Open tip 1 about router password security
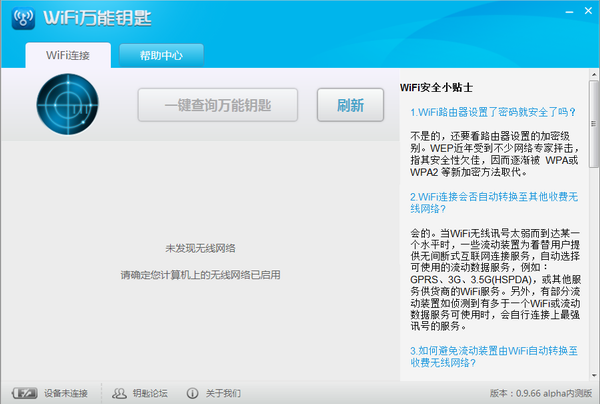This screenshot has width=600, height=404. 493,112
